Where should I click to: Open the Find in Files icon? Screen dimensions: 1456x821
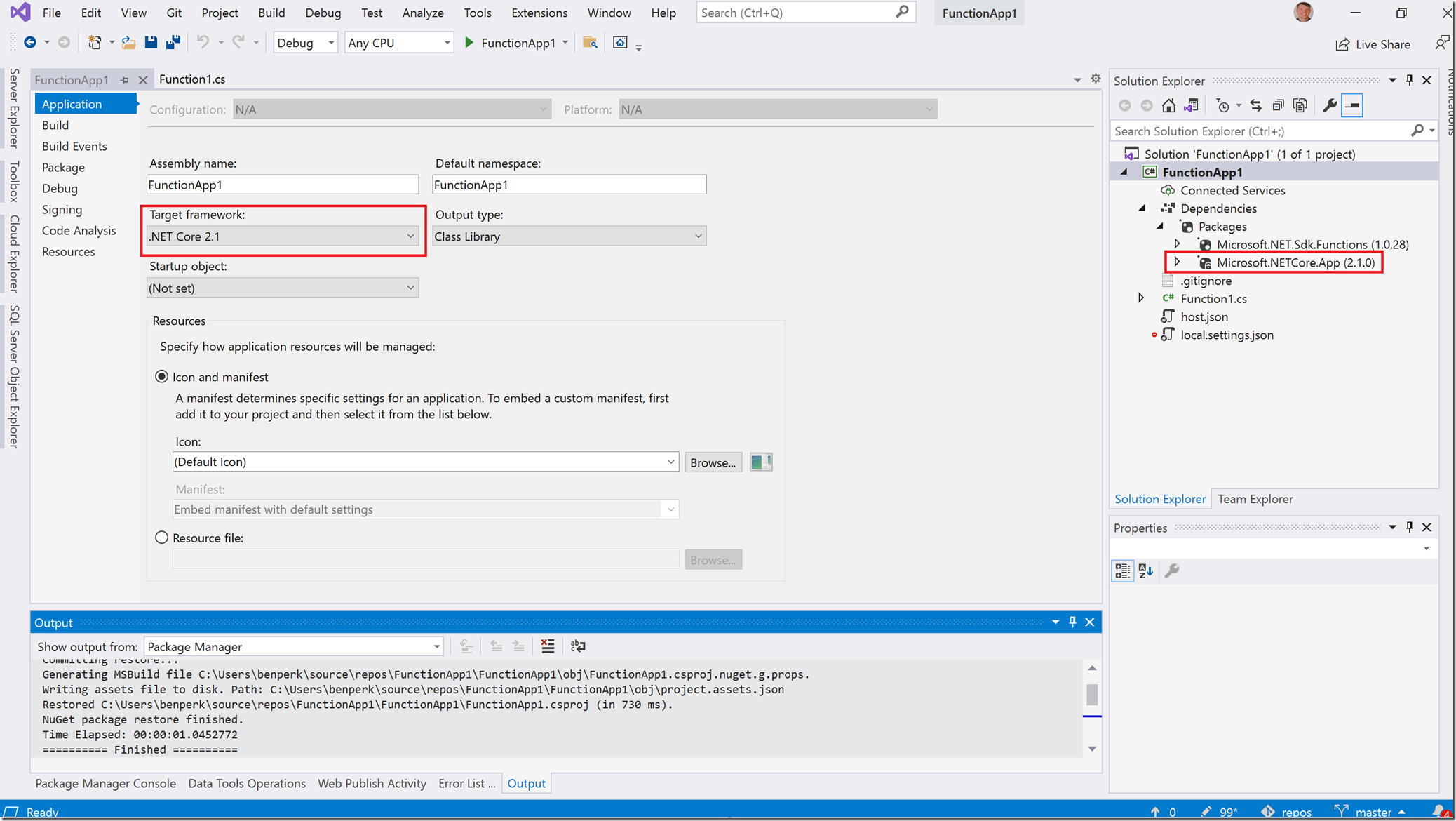pyautogui.click(x=591, y=43)
